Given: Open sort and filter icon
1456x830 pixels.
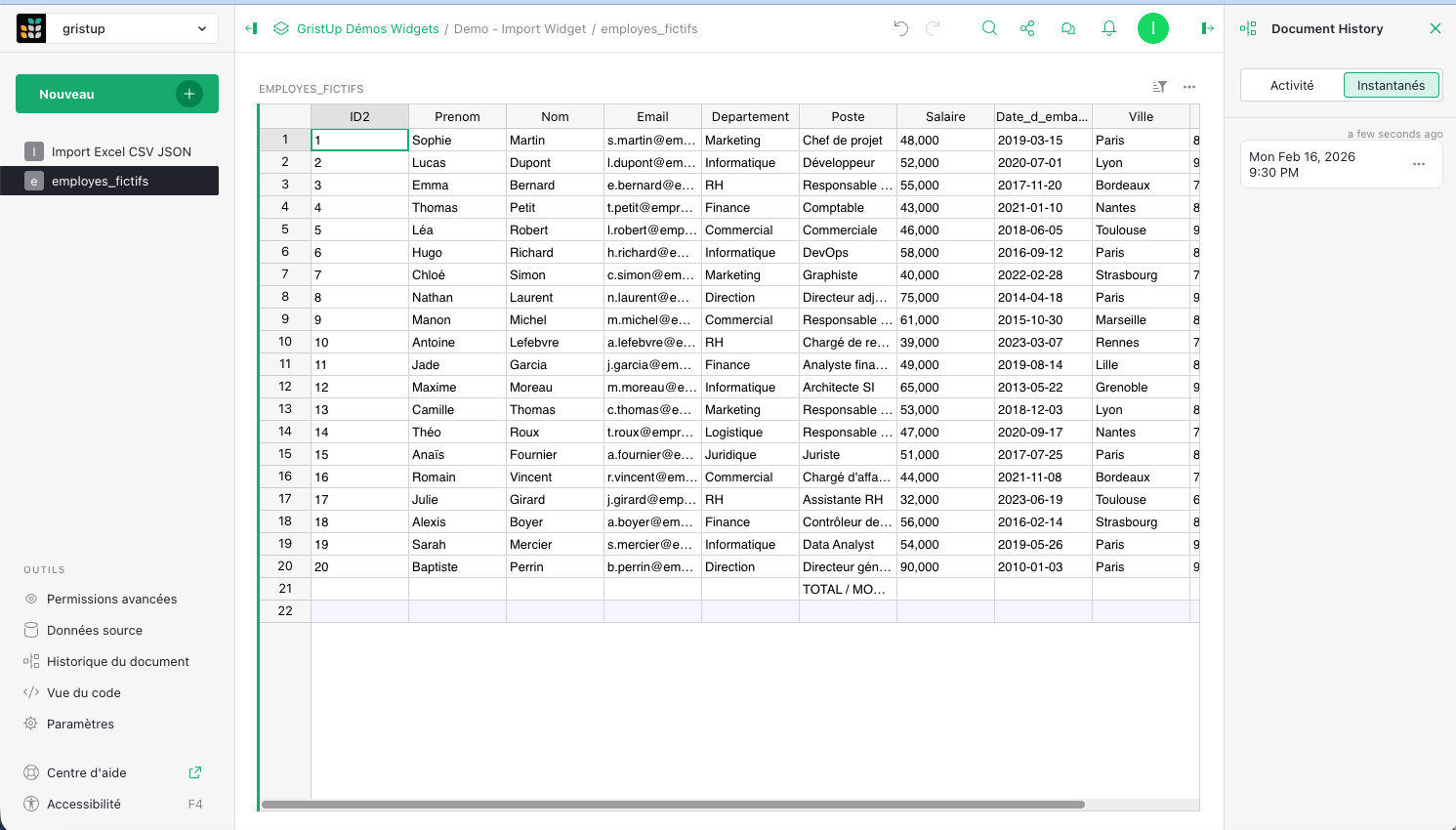Looking at the screenshot, I should point(1159,87).
